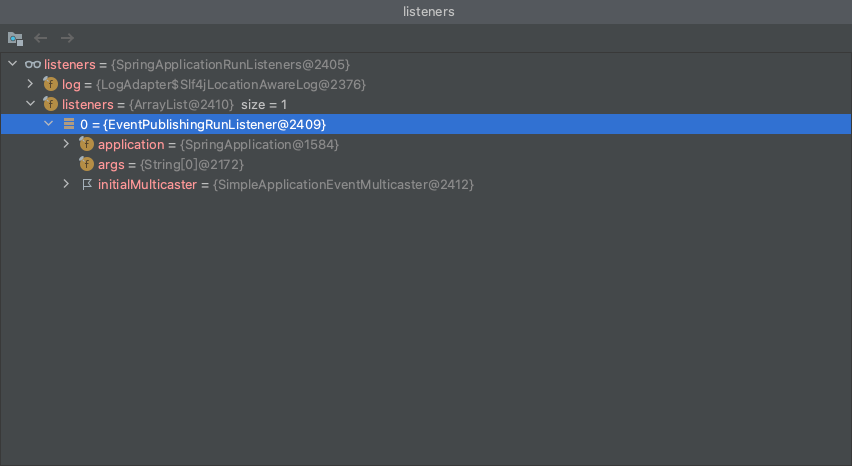Collapse the EventPublishingRunListener element 0
This screenshot has height=466, width=852.
(49, 124)
